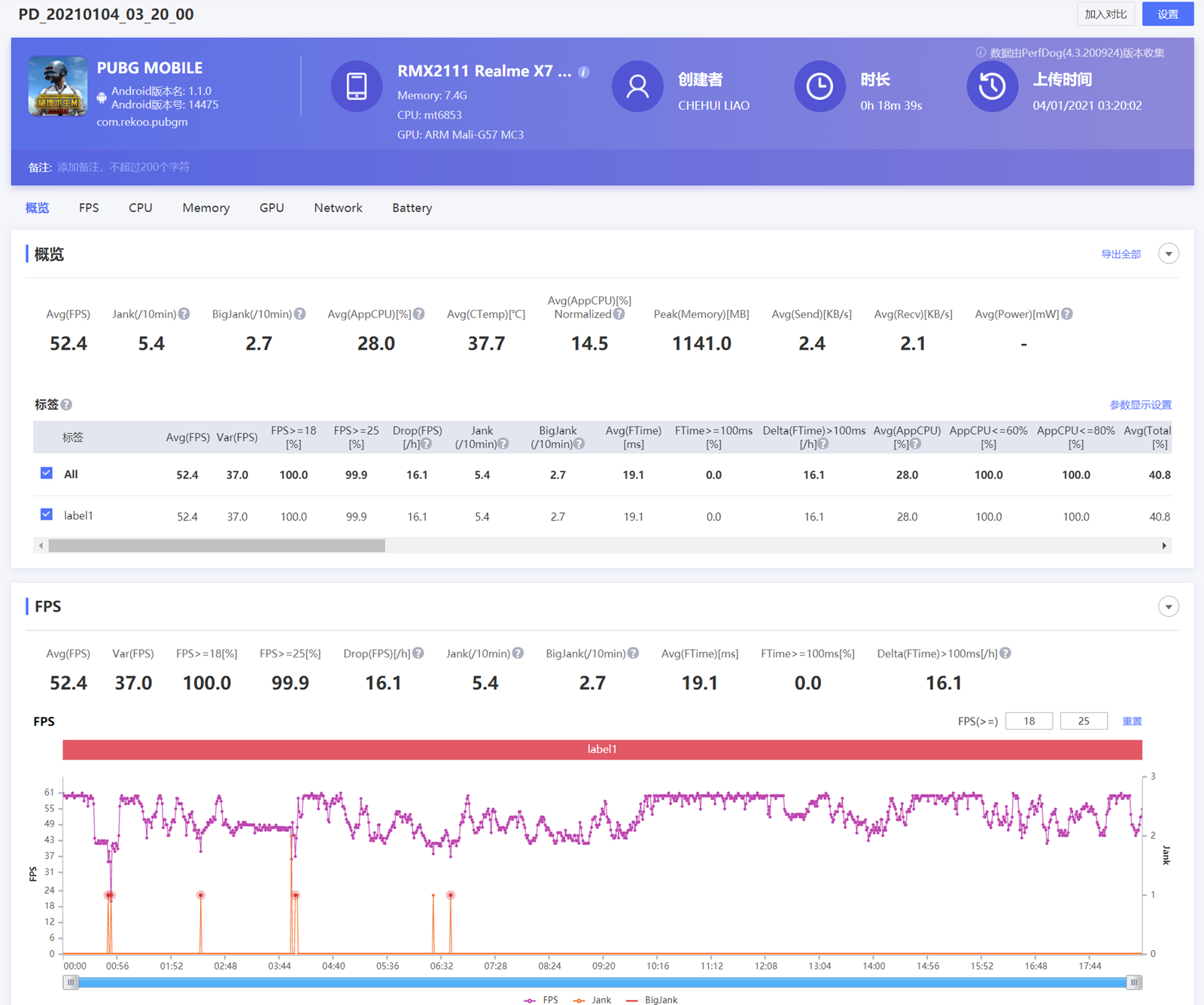Screen dimensions: 1204x1005
Task: Click help icon next to 标签 heading
Action: 66,405
